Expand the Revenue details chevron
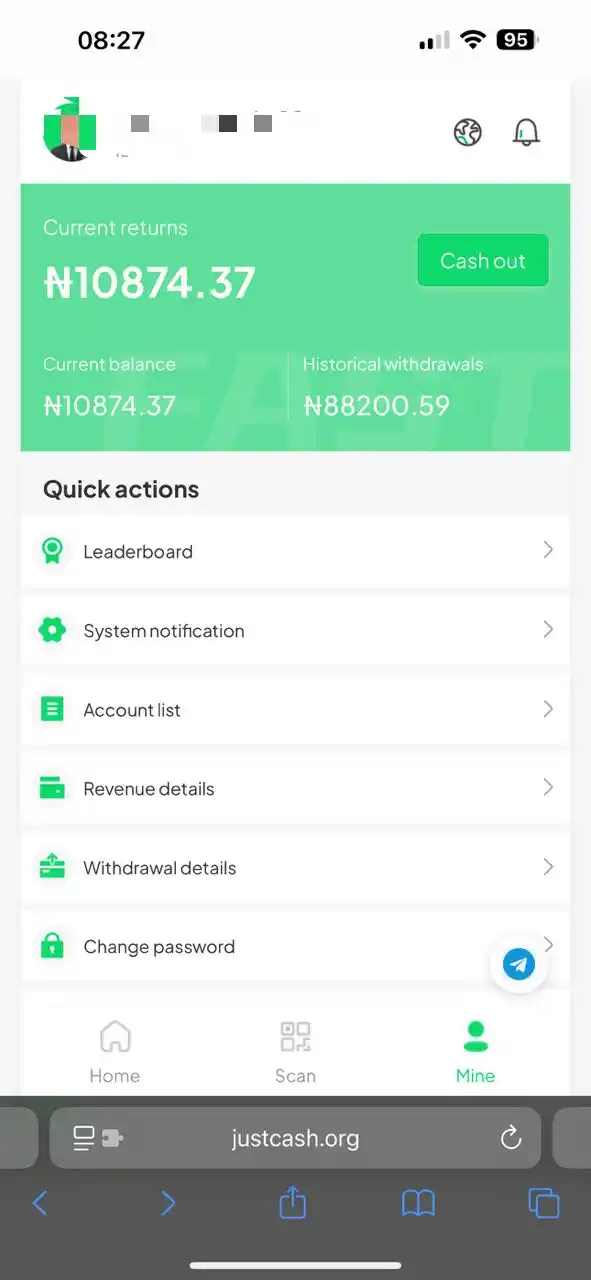This screenshot has height=1280, width=591. point(547,787)
